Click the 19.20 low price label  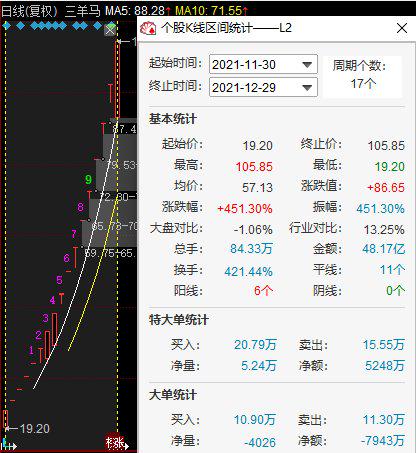34,428
